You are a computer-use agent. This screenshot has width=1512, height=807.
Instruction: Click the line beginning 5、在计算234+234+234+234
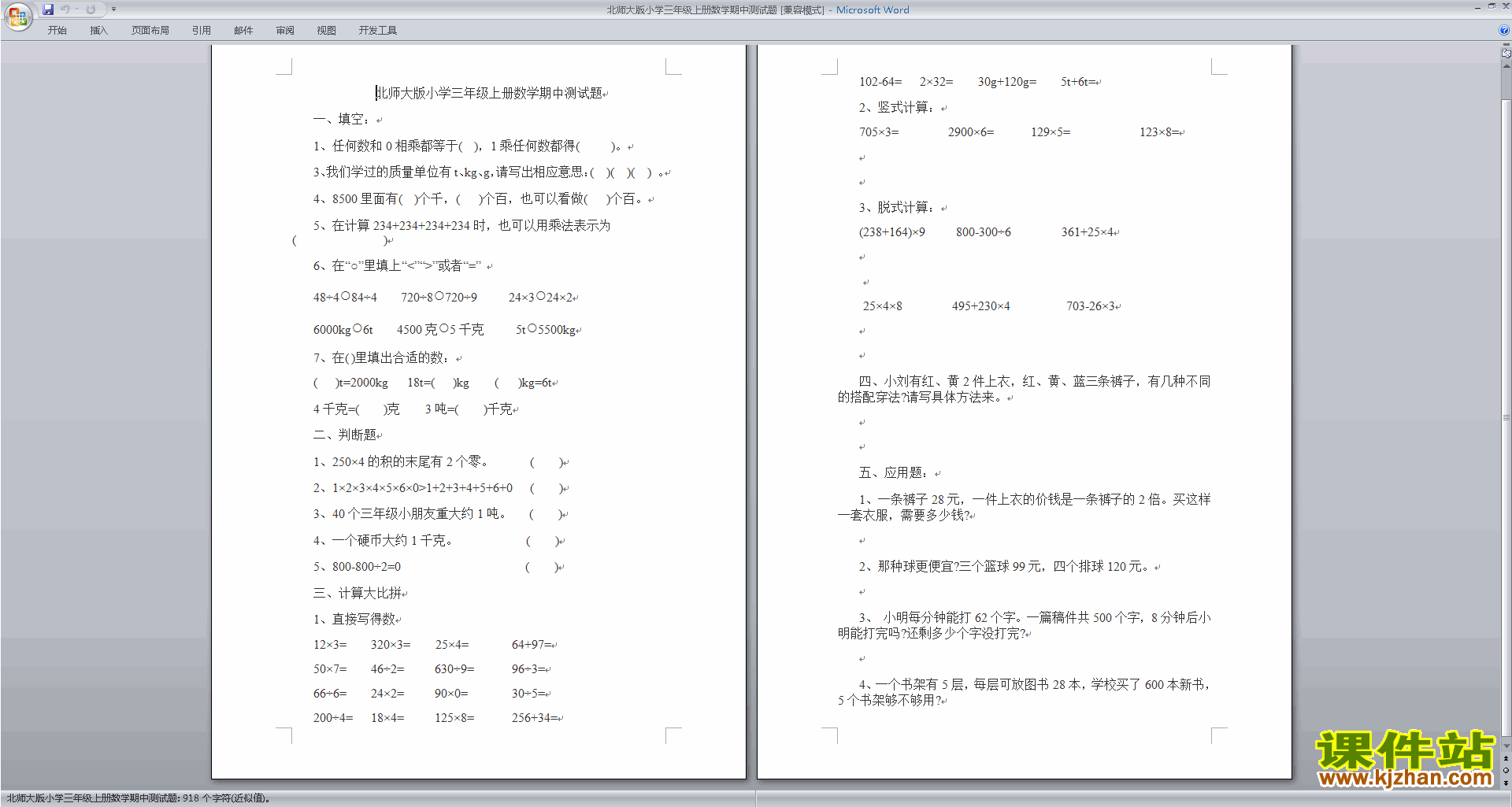coord(461,225)
